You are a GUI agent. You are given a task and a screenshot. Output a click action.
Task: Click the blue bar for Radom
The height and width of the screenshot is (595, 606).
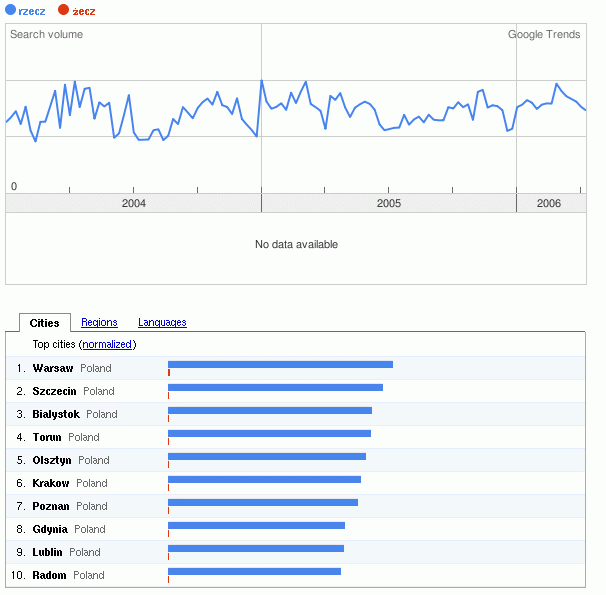pos(254,571)
